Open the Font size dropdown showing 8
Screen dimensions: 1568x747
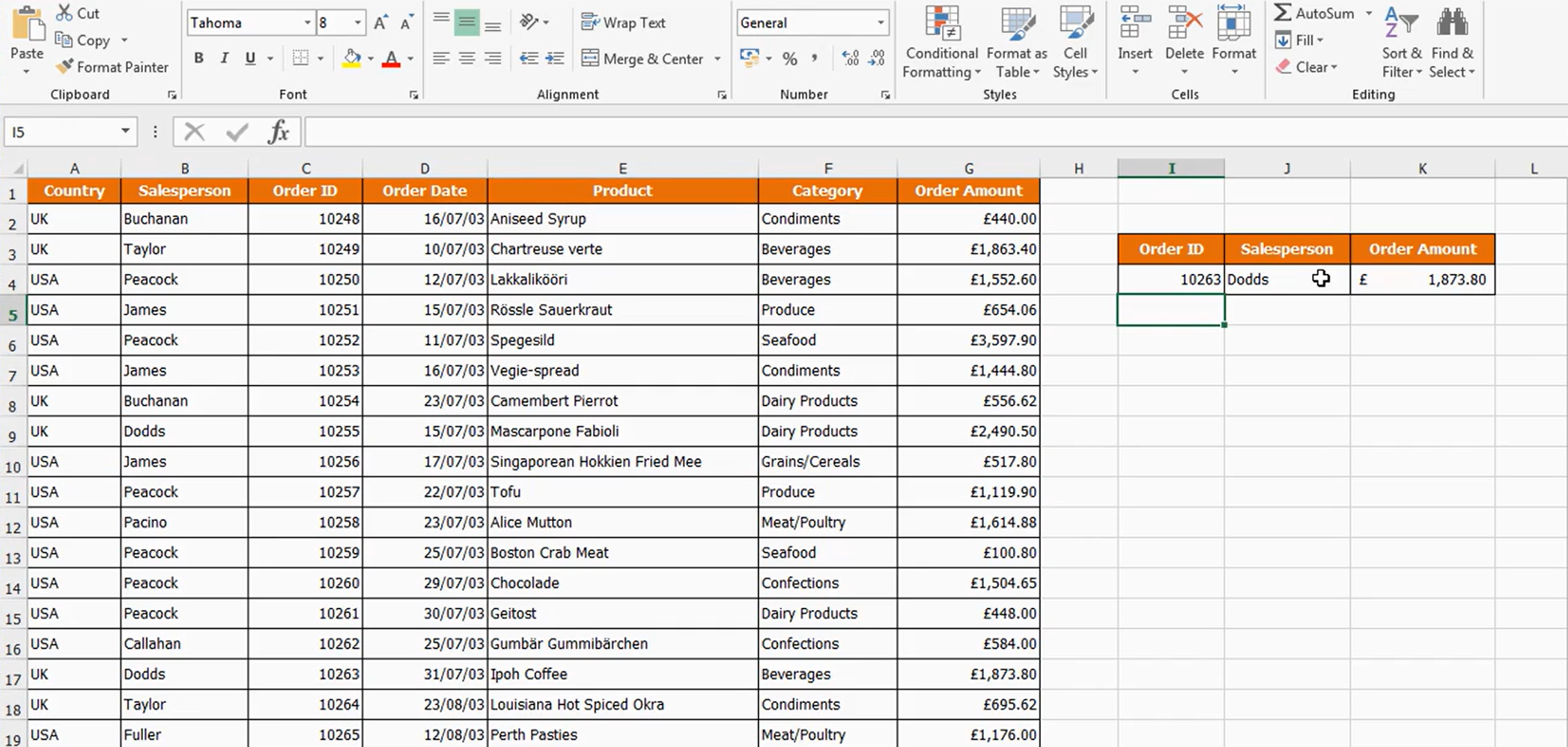(358, 22)
